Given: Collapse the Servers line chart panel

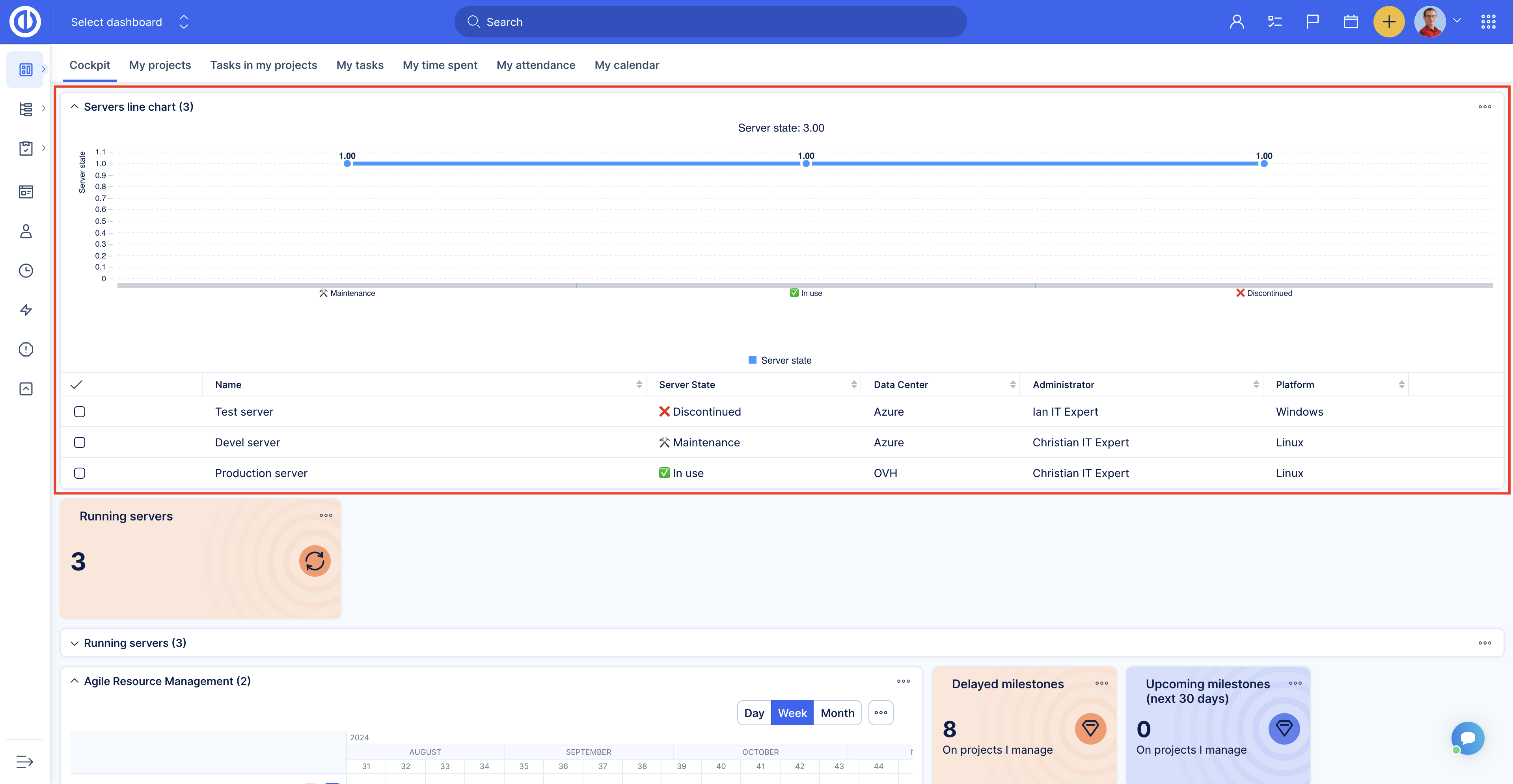Looking at the screenshot, I should [75, 107].
